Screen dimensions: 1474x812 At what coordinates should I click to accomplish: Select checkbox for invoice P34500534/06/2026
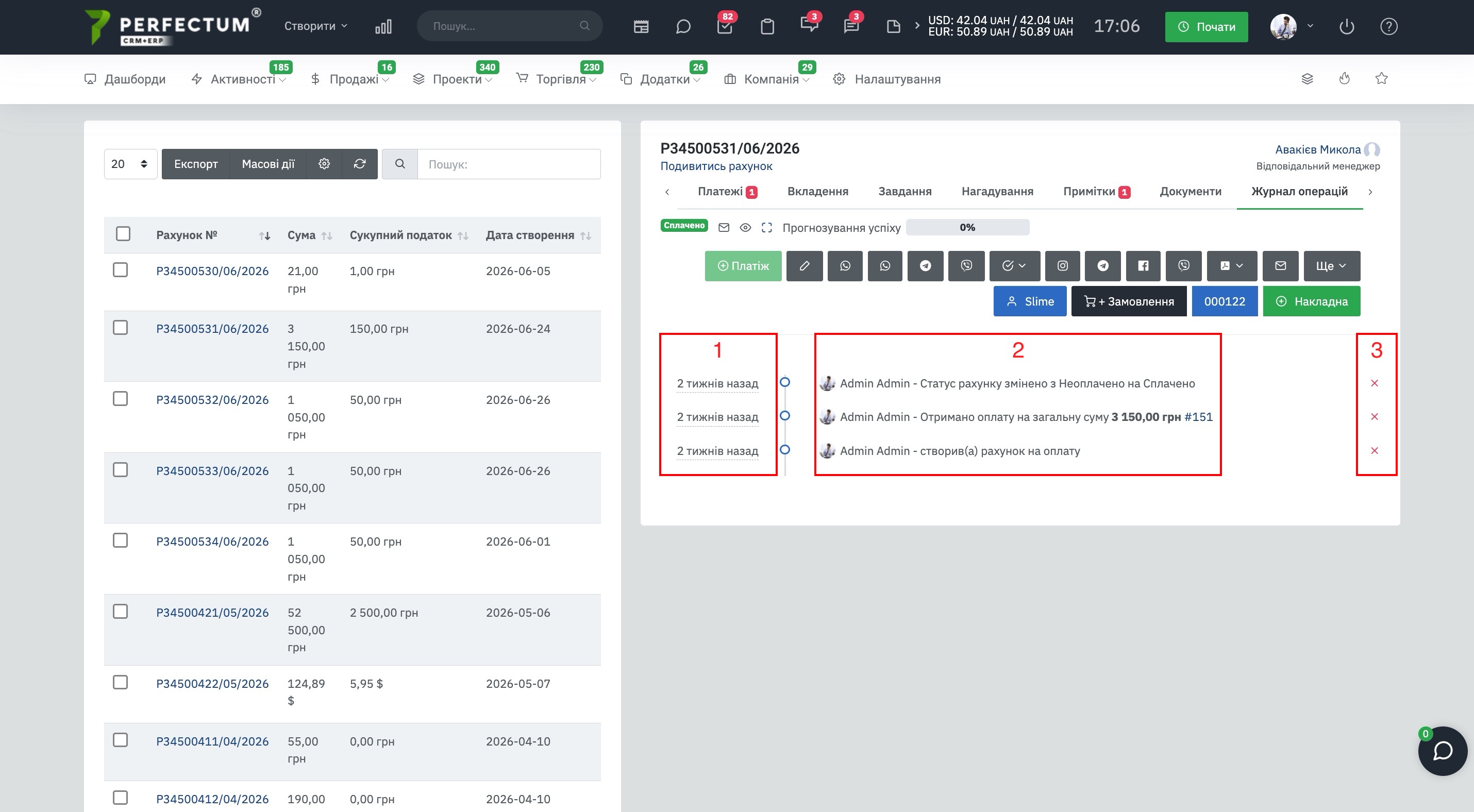point(120,540)
